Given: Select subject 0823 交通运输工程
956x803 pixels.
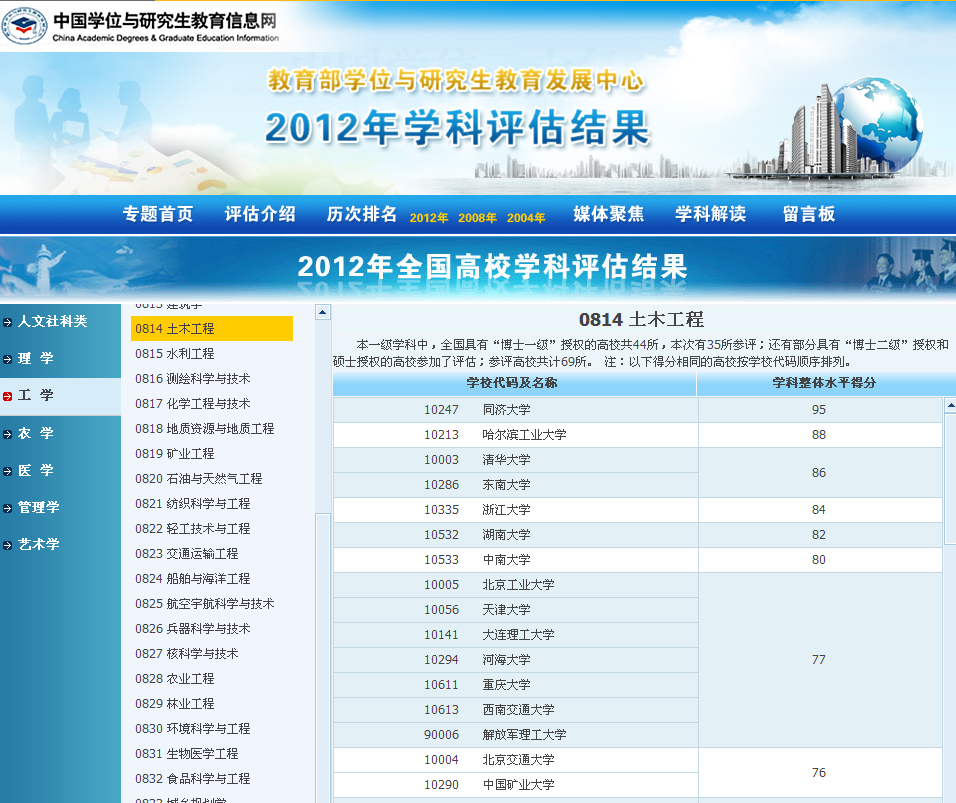Looking at the screenshot, I should (187, 554).
